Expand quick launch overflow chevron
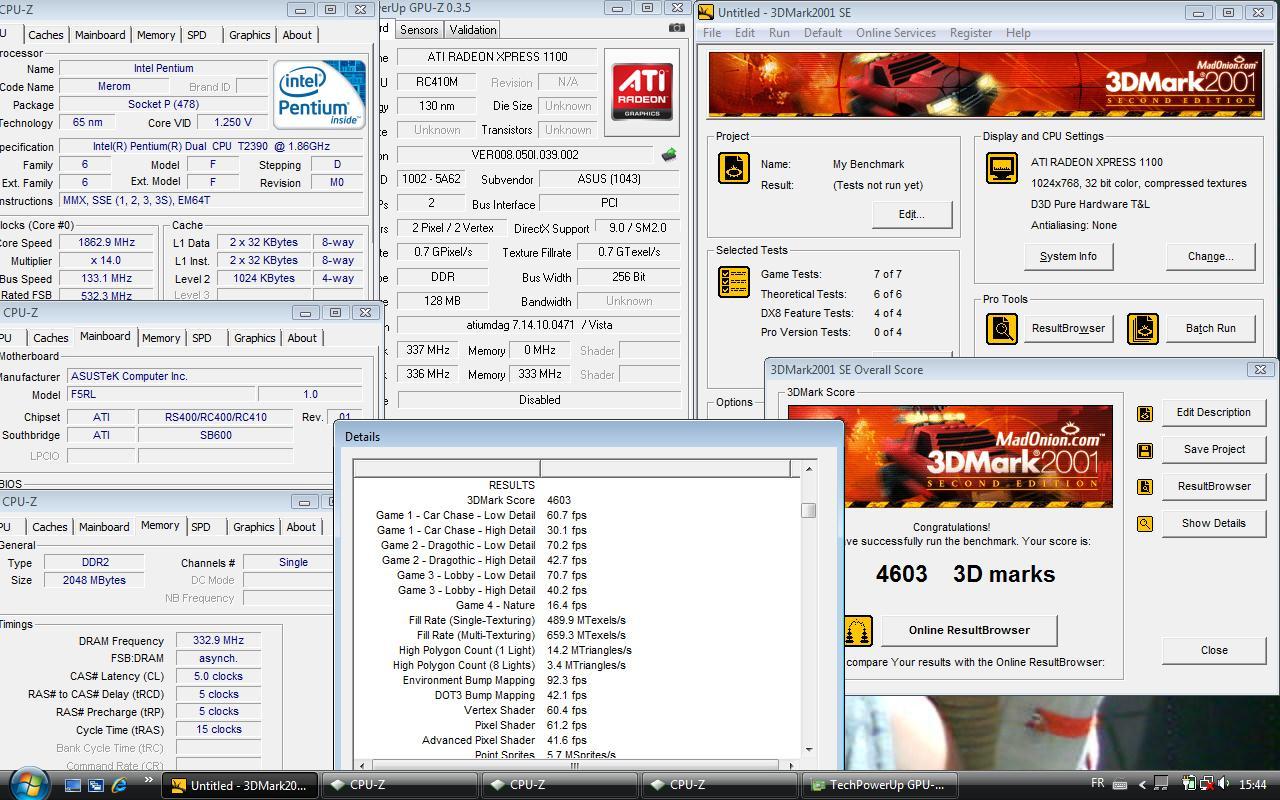This screenshot has width=1280, height=800. click(149, 781)
